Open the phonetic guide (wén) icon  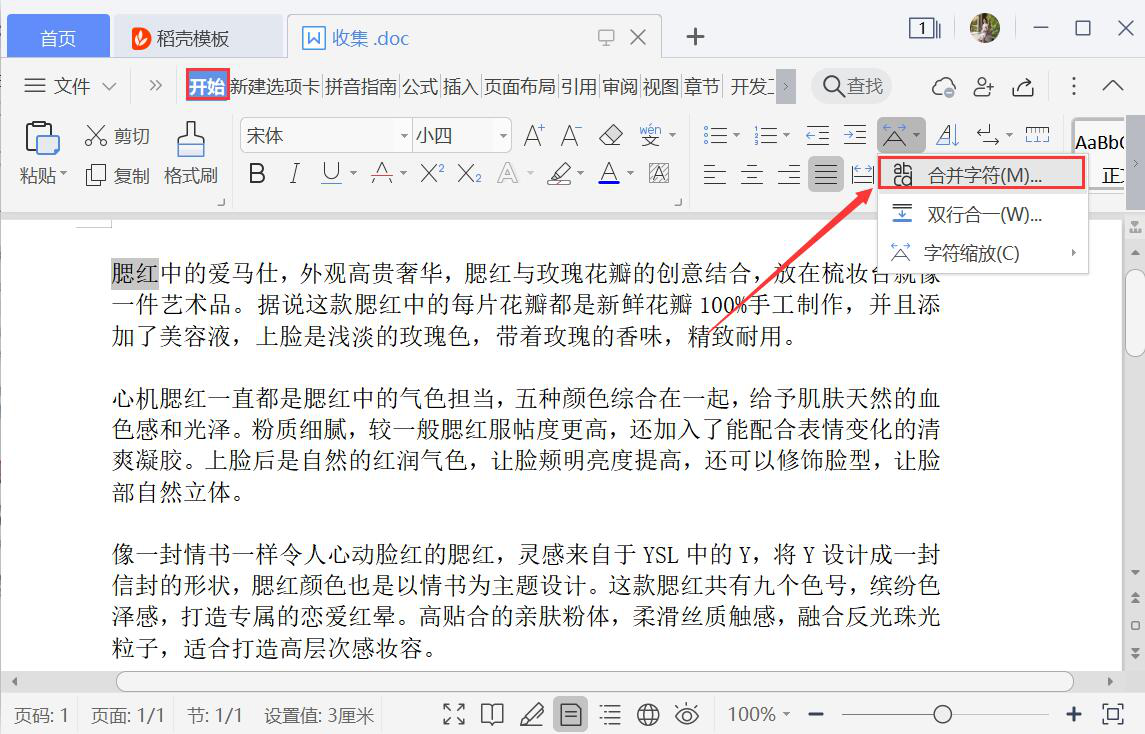coord(650,135)
